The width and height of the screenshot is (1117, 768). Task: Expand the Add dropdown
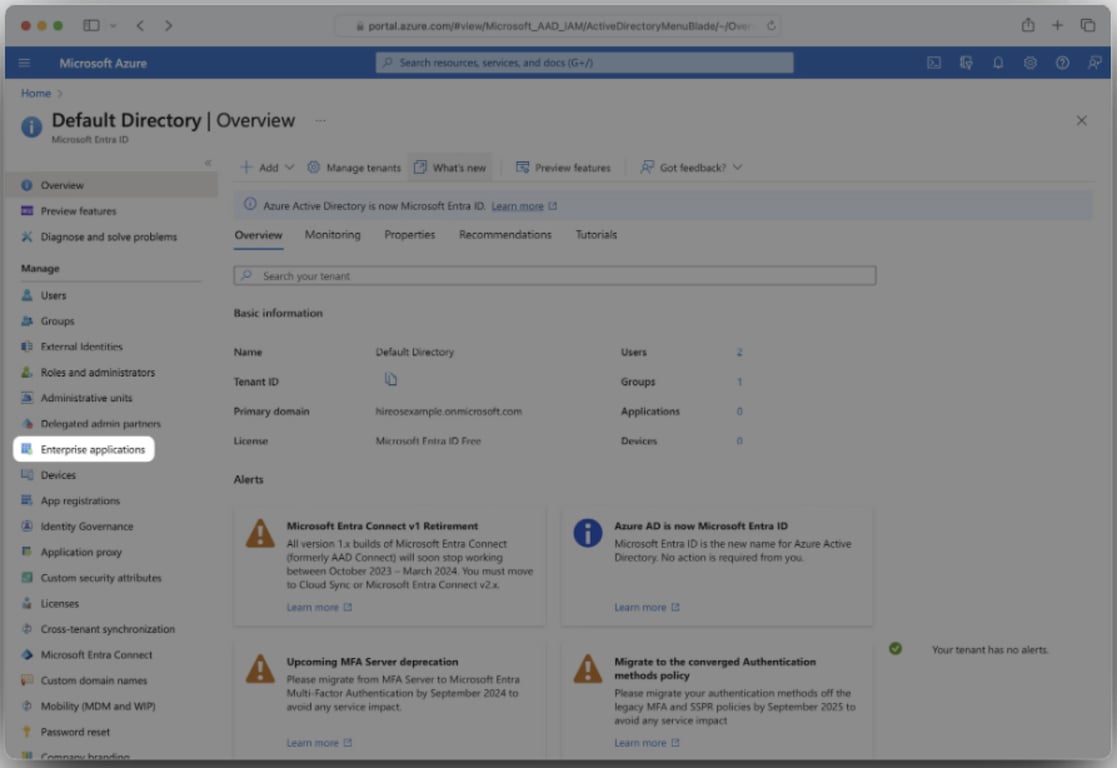pyautogui.click(x=267, y=167)
